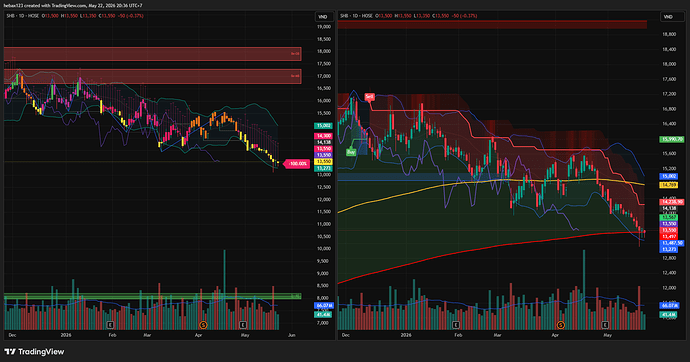Click the red 13,497 price label on right chart
The width and height of the screenshot is (690, 362).
click(668, 237)
